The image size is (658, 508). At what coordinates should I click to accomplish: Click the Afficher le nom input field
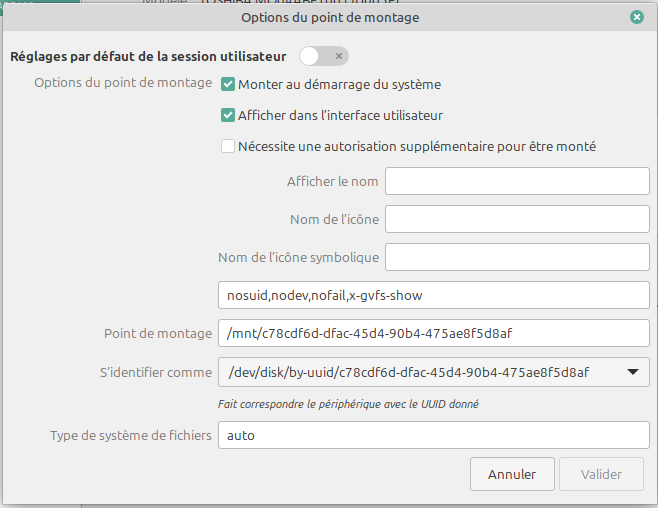pyautogui.click(x=517, y=181)
